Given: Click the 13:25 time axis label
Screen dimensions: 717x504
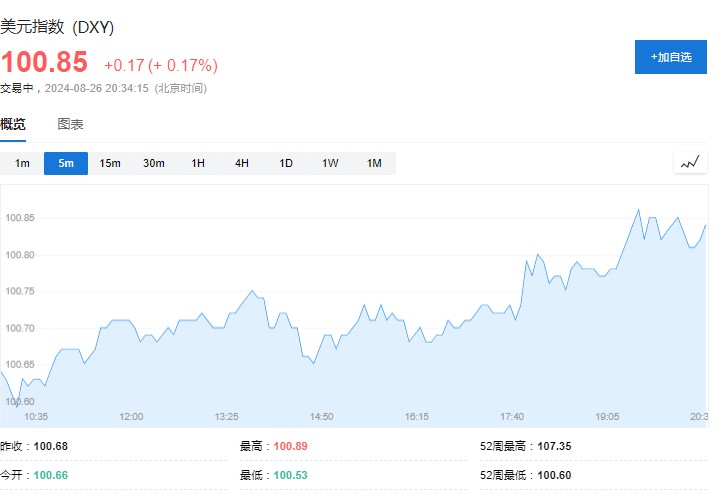Looking at the screenshot, I should 227,416.
